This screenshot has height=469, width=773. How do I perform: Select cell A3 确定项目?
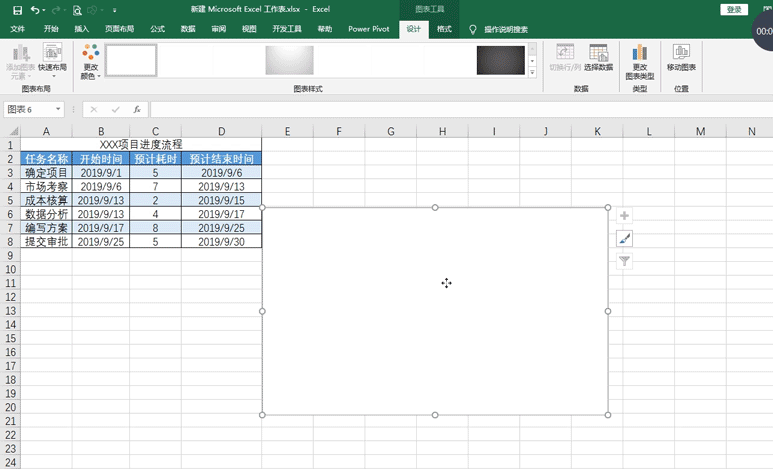tap(46, 172)
